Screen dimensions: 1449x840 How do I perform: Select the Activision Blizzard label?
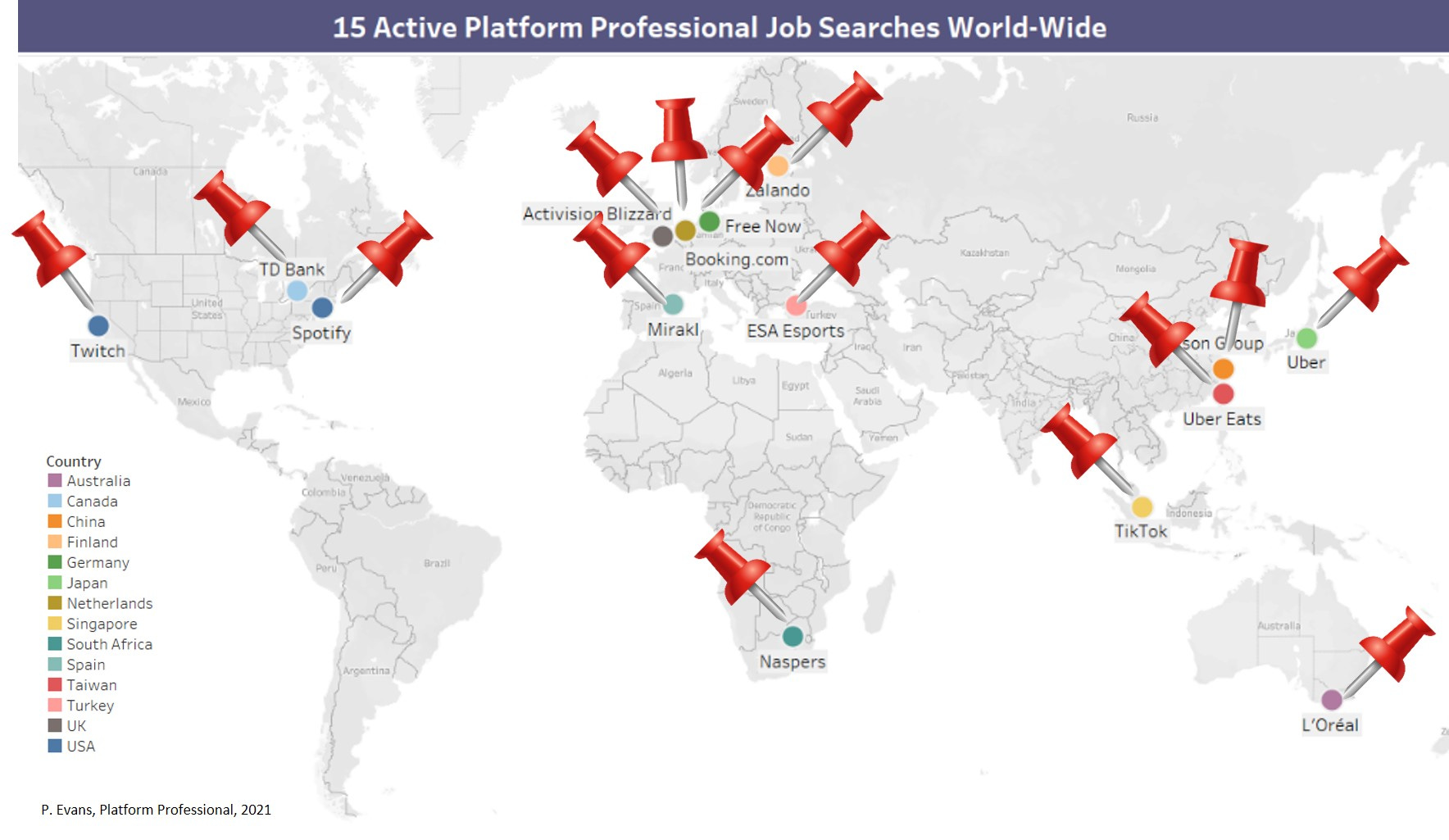(597, 214)
